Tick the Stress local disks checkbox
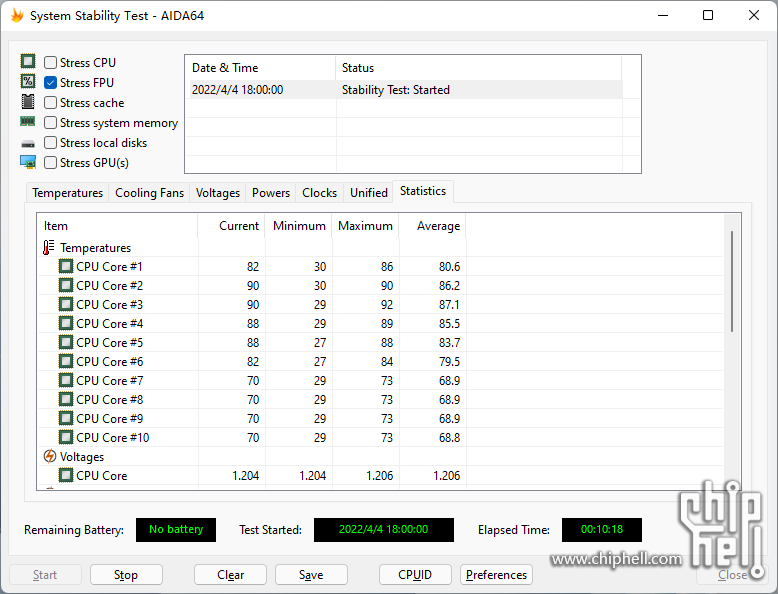 point(50,143)
